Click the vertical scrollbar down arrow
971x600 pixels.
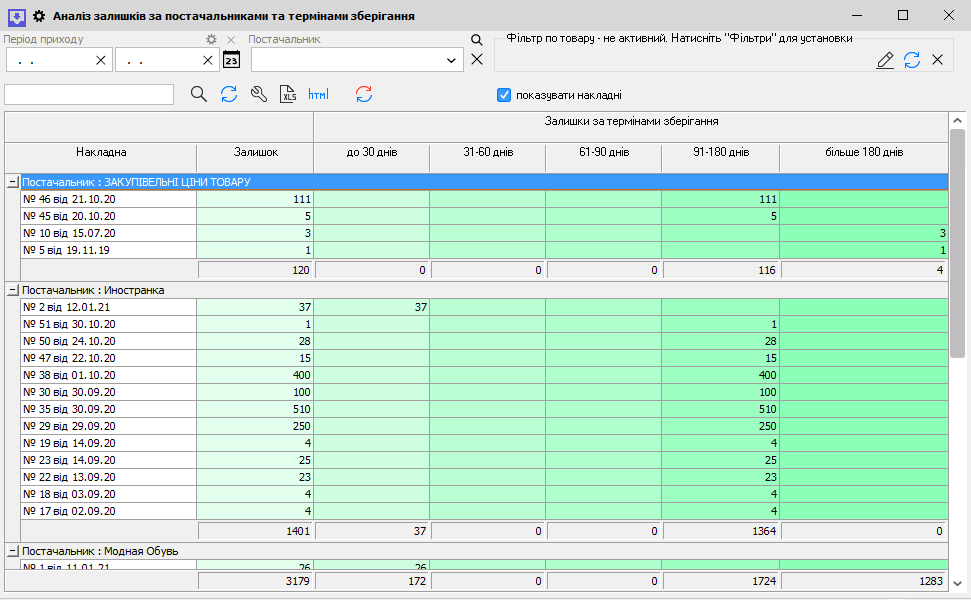pos(957,582)
